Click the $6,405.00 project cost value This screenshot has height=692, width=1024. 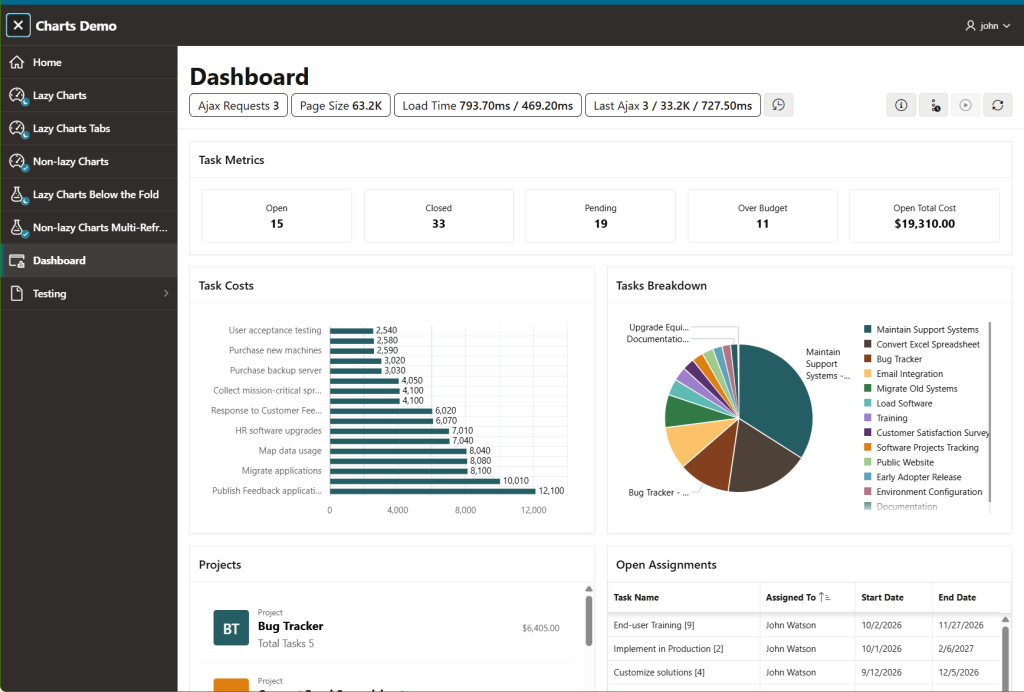(x=541, y=628)
